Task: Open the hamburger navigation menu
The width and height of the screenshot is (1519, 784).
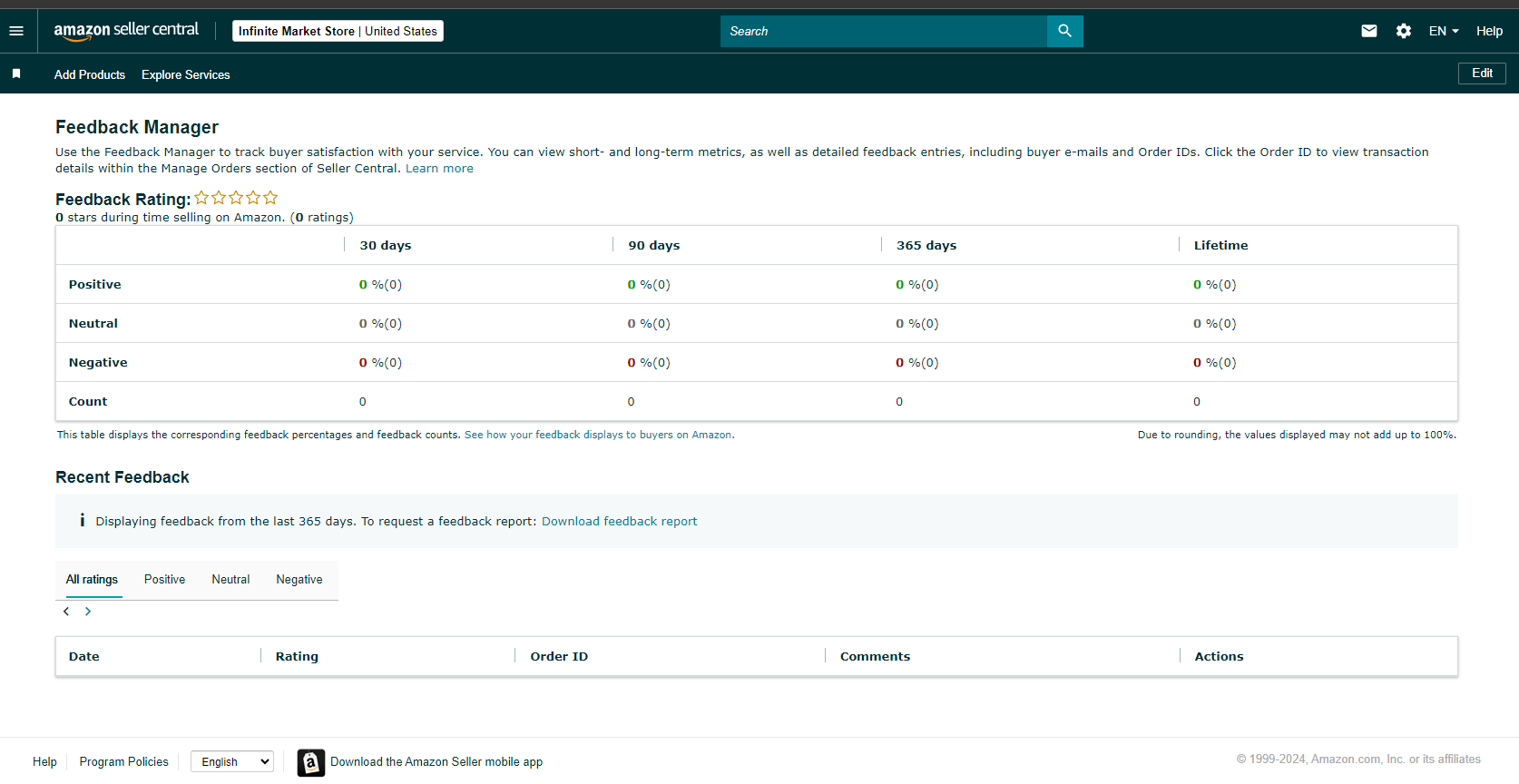Action: pos(16,31)
